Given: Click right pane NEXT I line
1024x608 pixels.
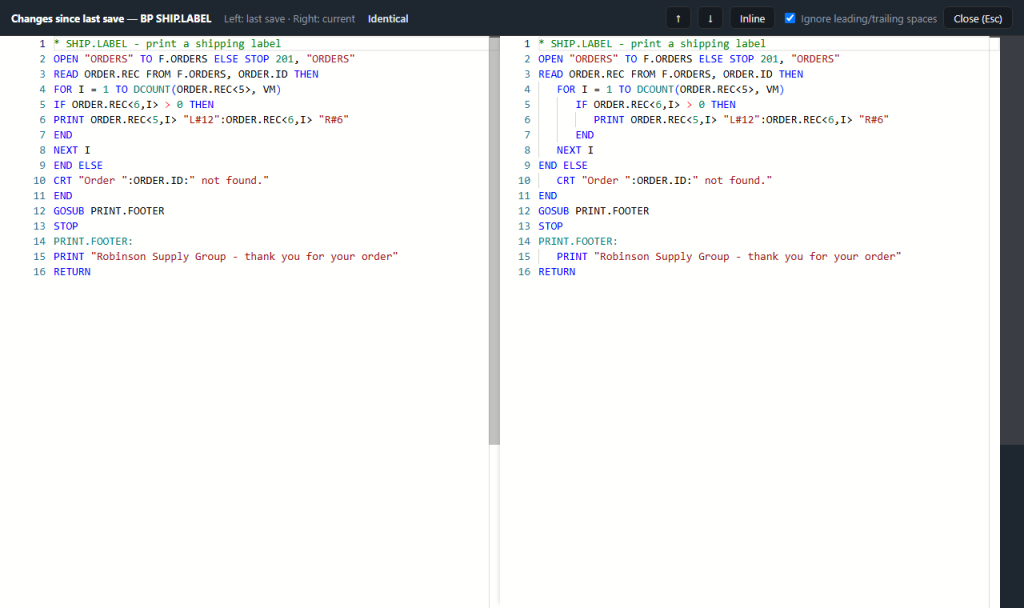Looking at the screenshot, I should coord(575,150).
